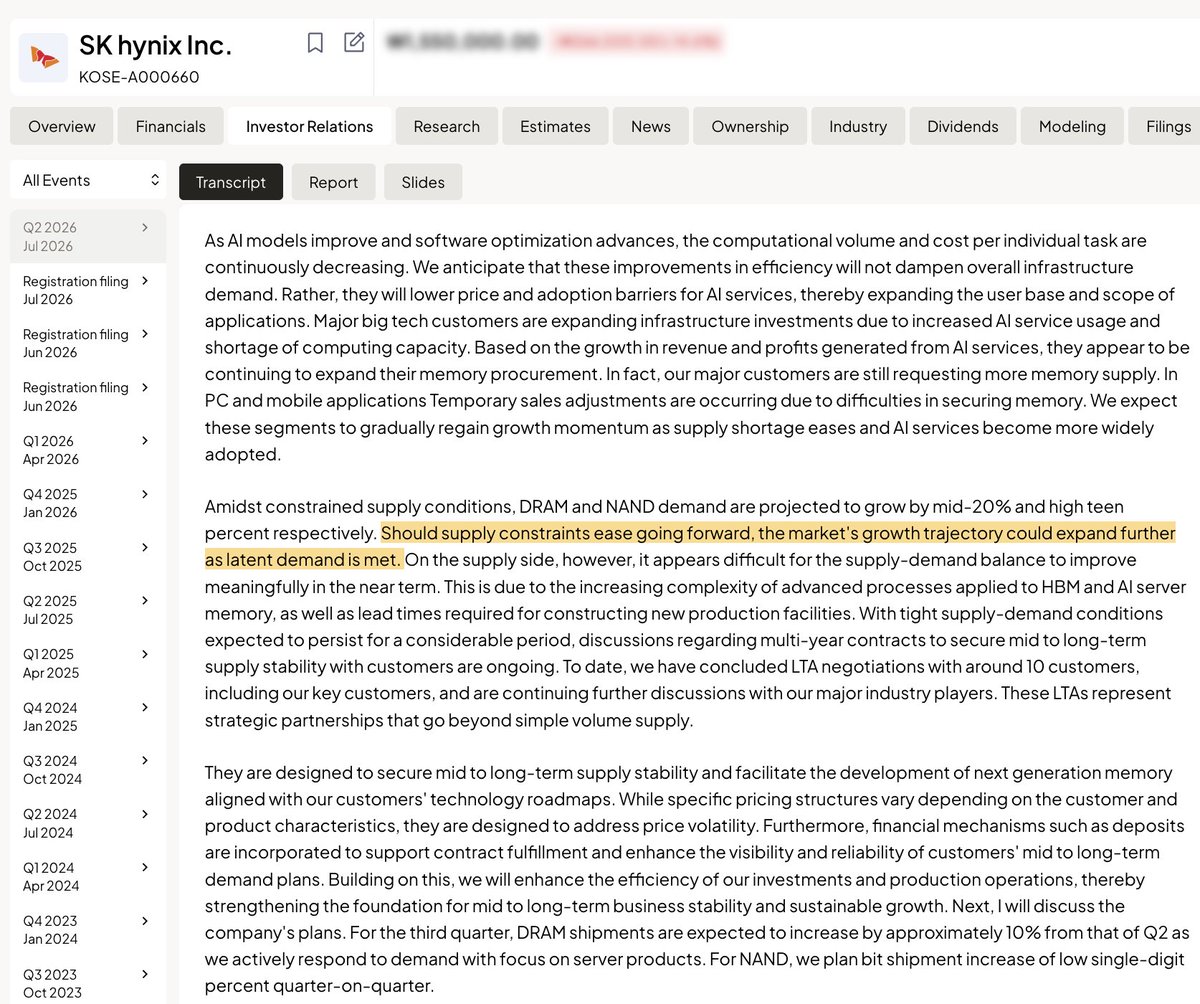Switch to the Industry tab
The width and height of the screenshot is (1200, 1004).
858,126
